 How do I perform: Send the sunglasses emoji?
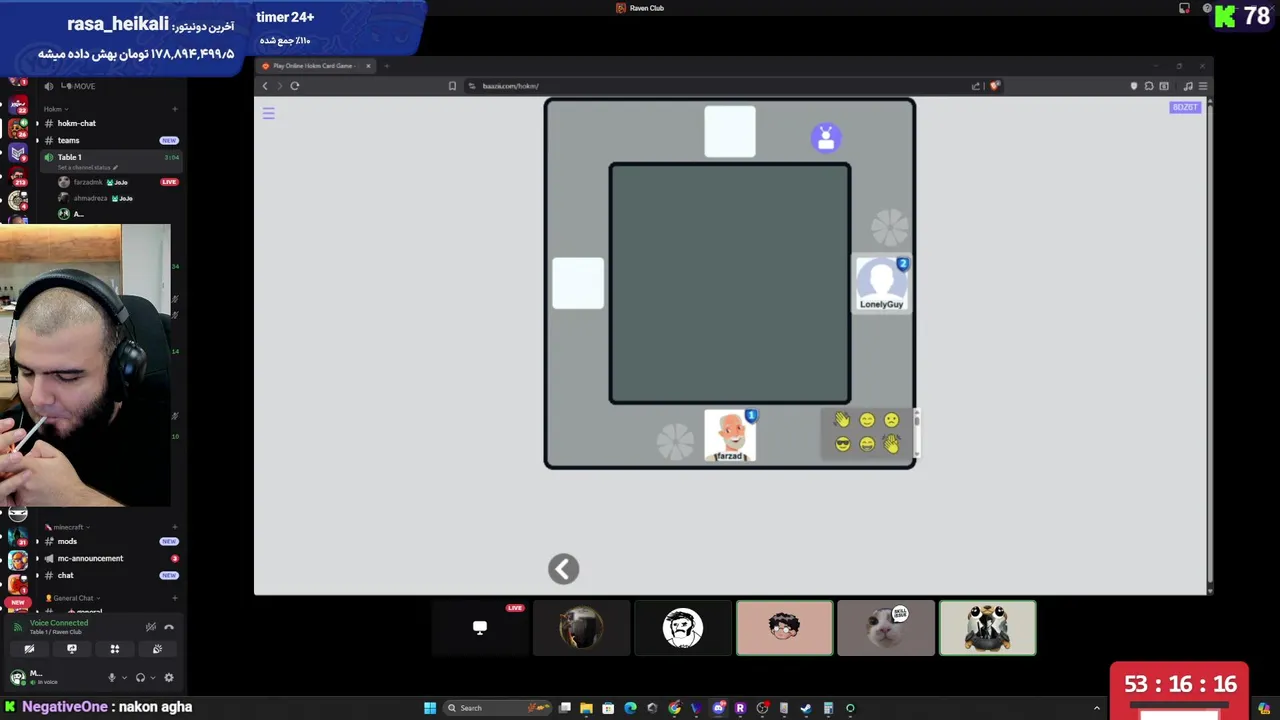842,444
